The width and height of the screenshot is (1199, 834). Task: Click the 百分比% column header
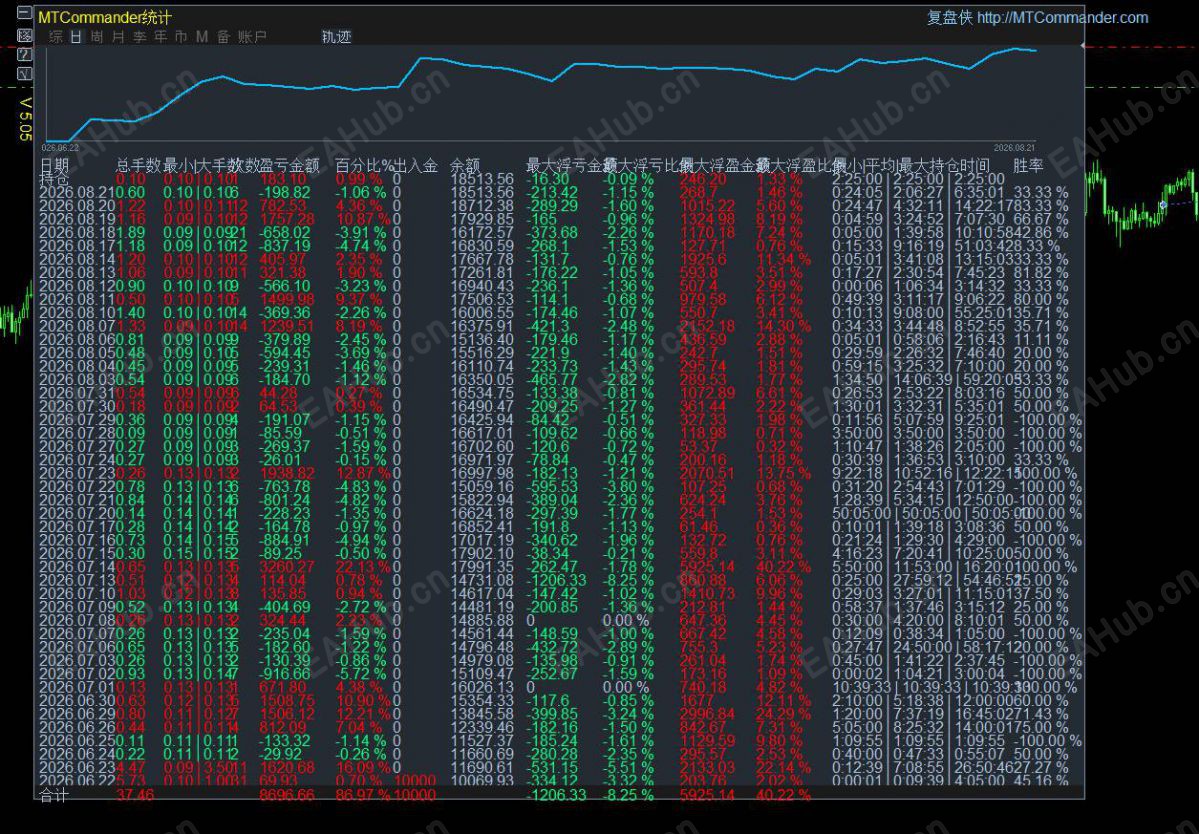pyautogui.click(x=365, y=166)
